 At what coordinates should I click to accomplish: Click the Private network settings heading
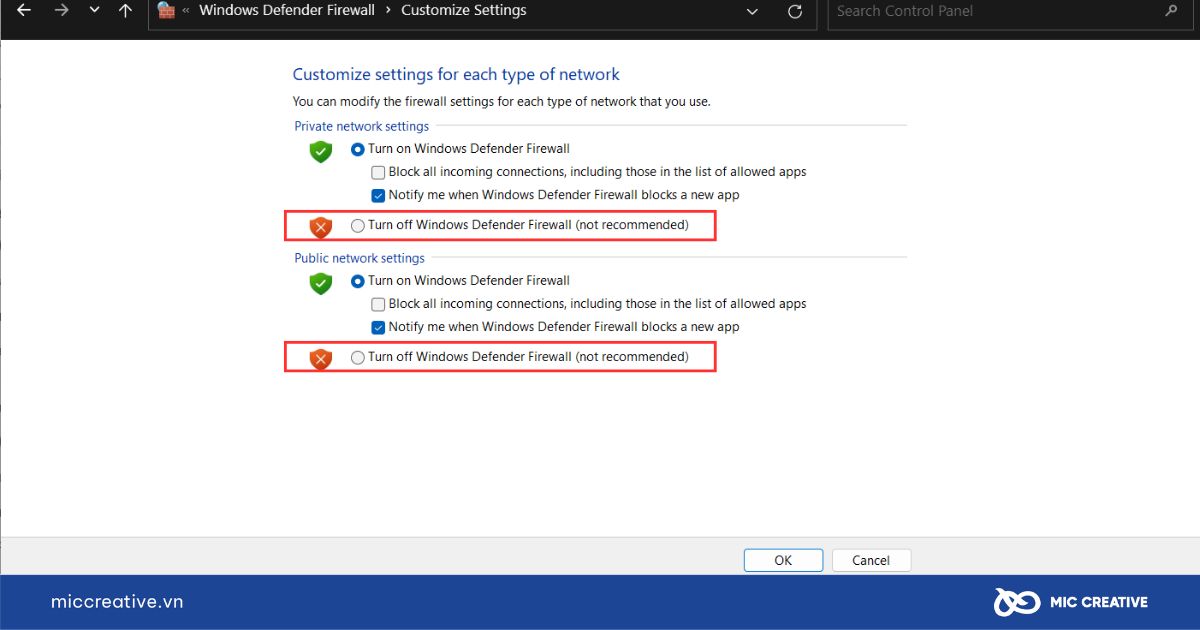[361, 126]
